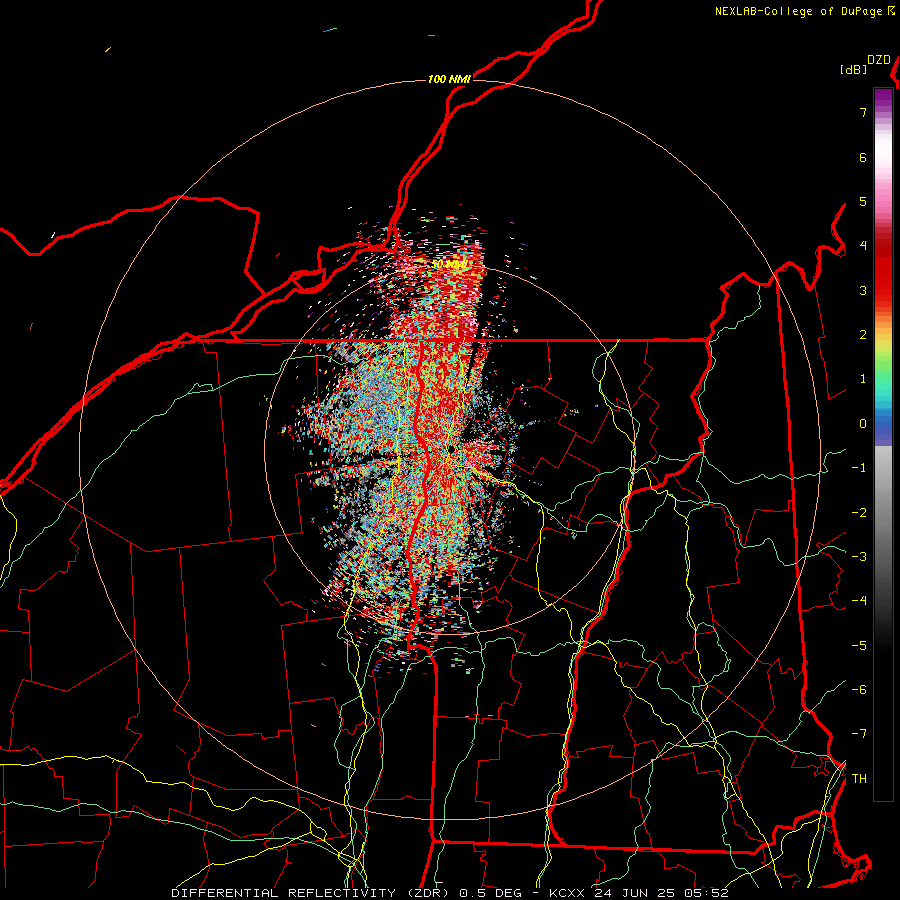This screenshot has width=900, height=900.
Task: Click the black radar site dot at center
Action: [451, 449]
